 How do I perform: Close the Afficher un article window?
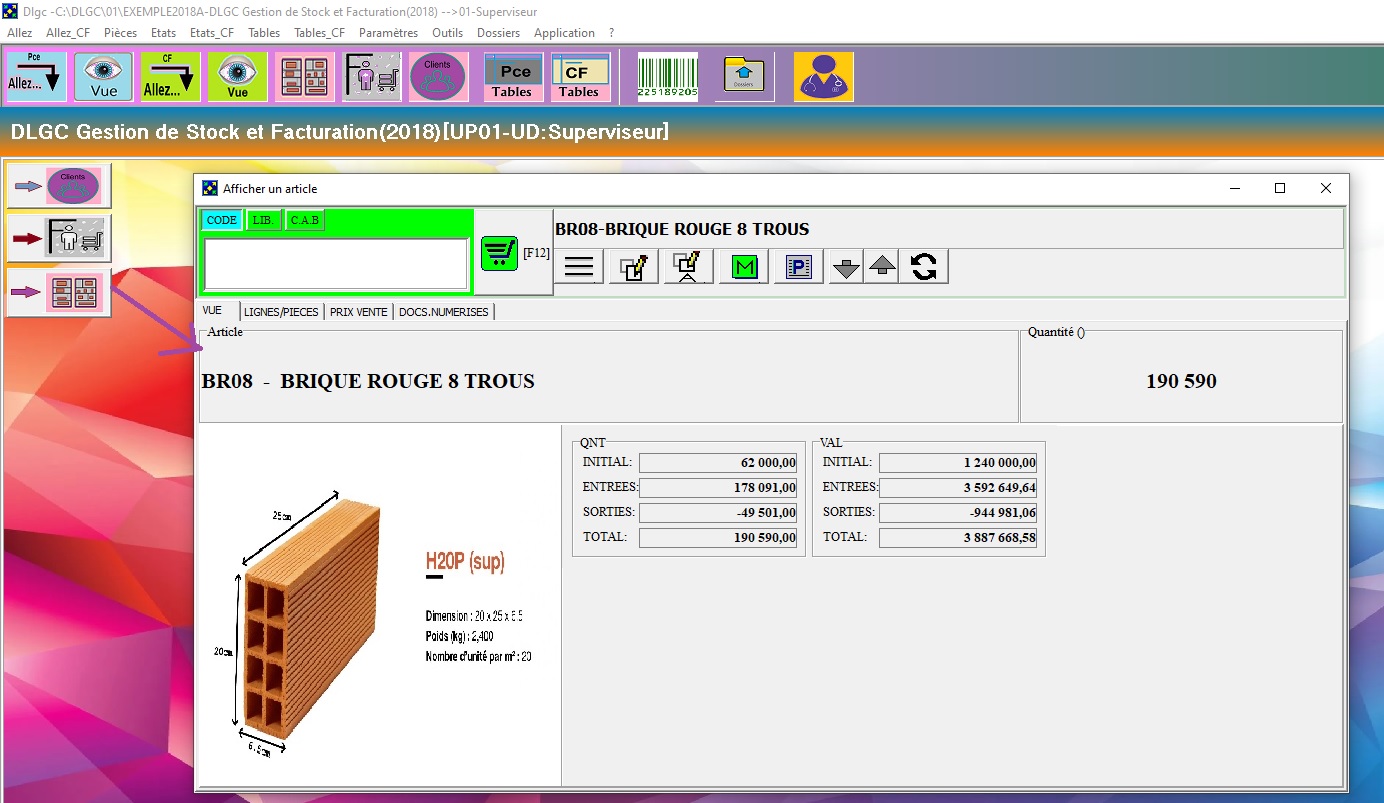pos(1325,188)
